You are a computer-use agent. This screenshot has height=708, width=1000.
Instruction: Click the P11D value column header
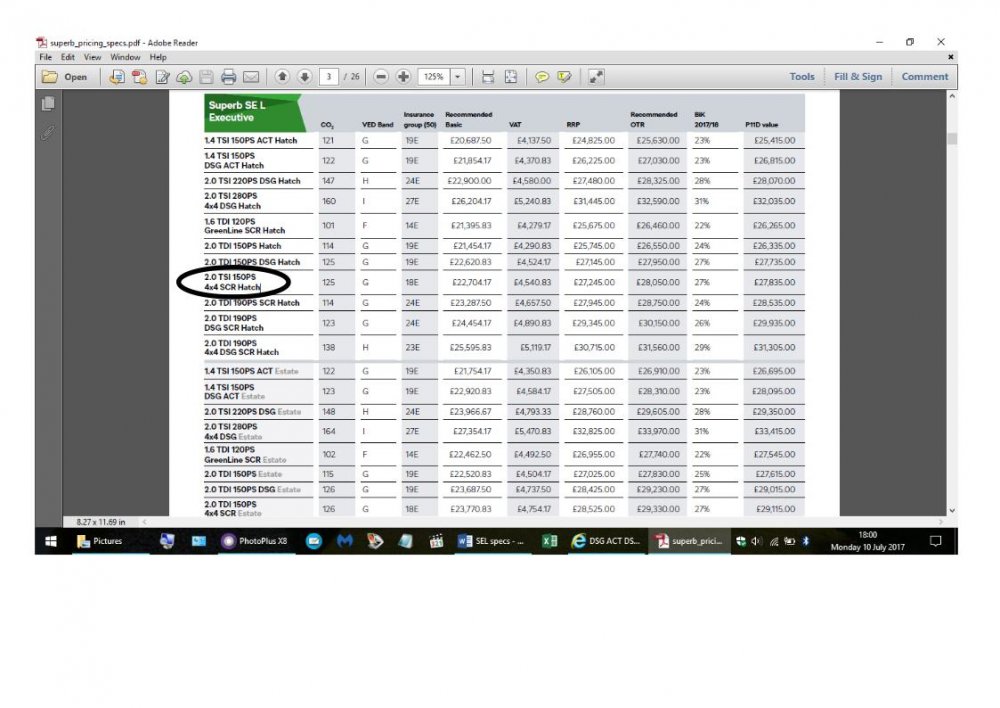pos(761,125)
